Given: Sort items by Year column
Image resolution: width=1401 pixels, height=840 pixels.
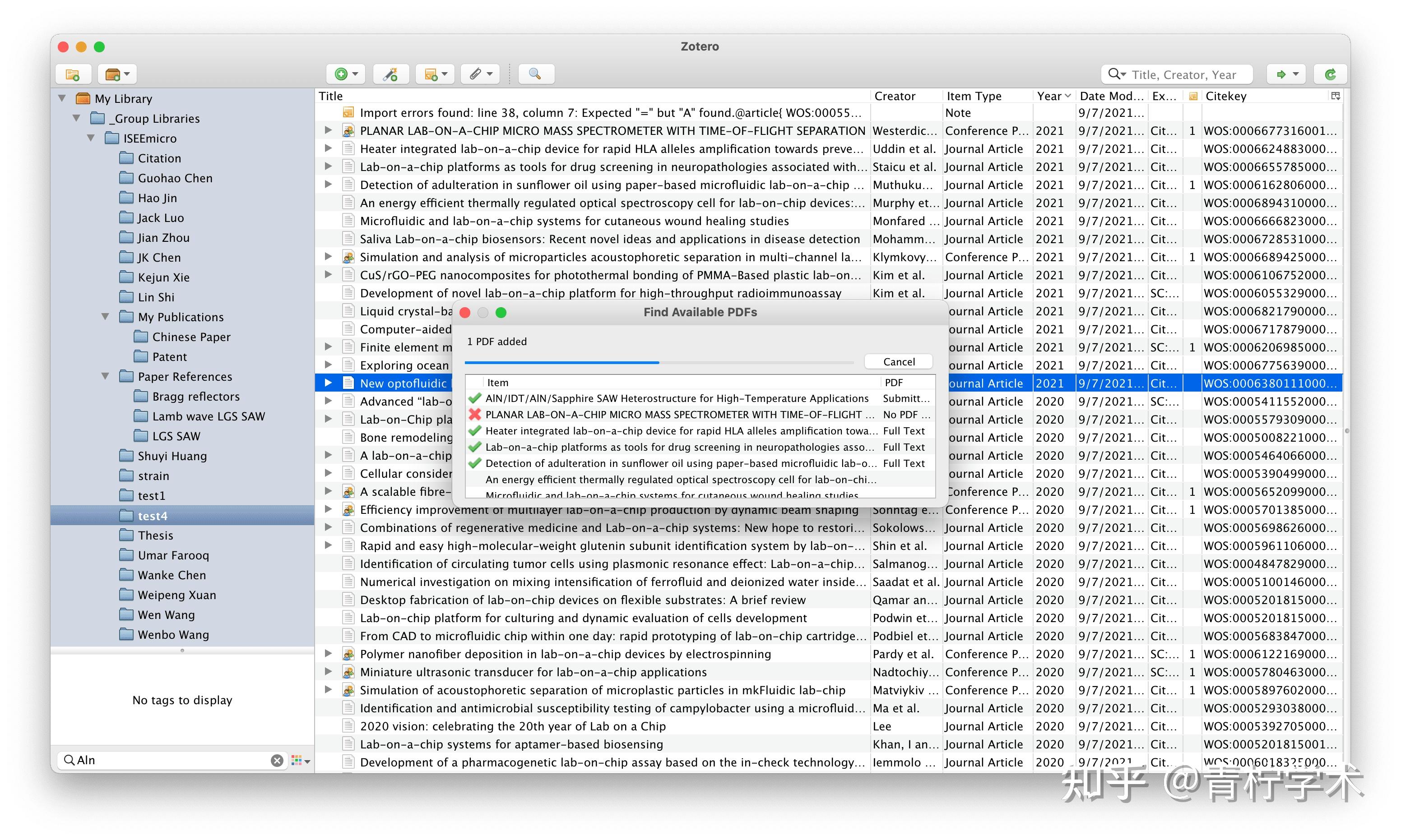Looking at the screenshot, I should coord(1054,96).
